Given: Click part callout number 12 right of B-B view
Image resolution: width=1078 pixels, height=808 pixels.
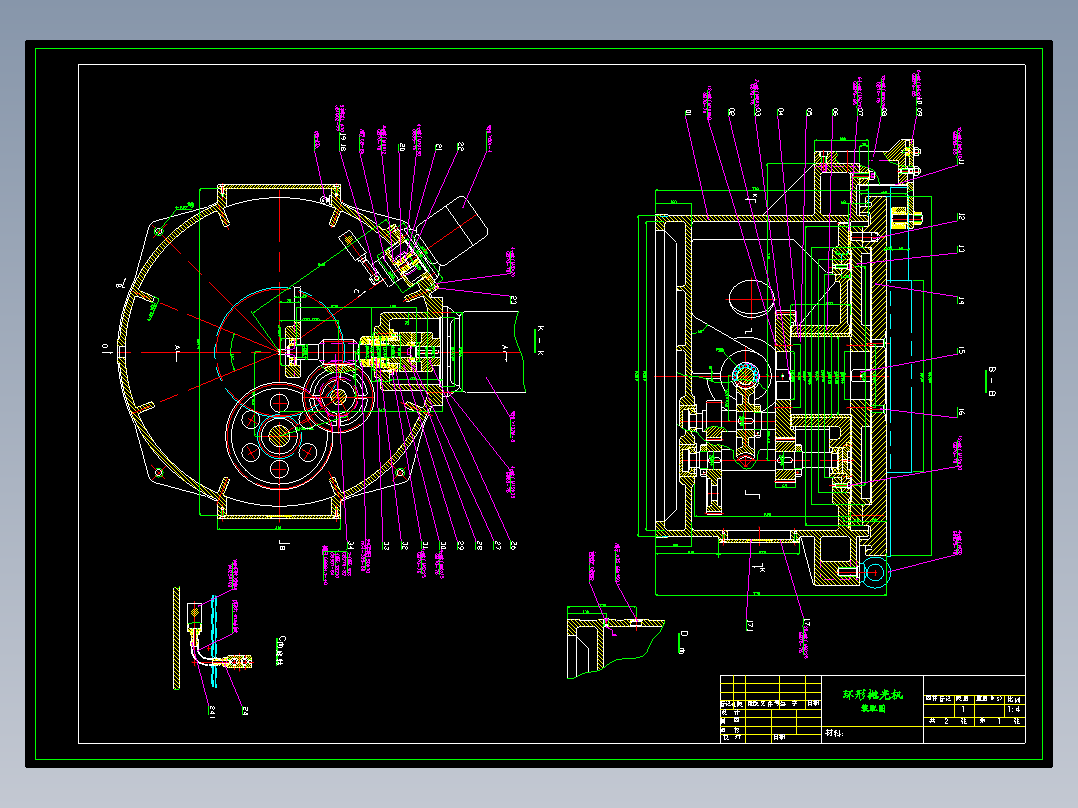Looking at the screenshot, I should (961, 217).
